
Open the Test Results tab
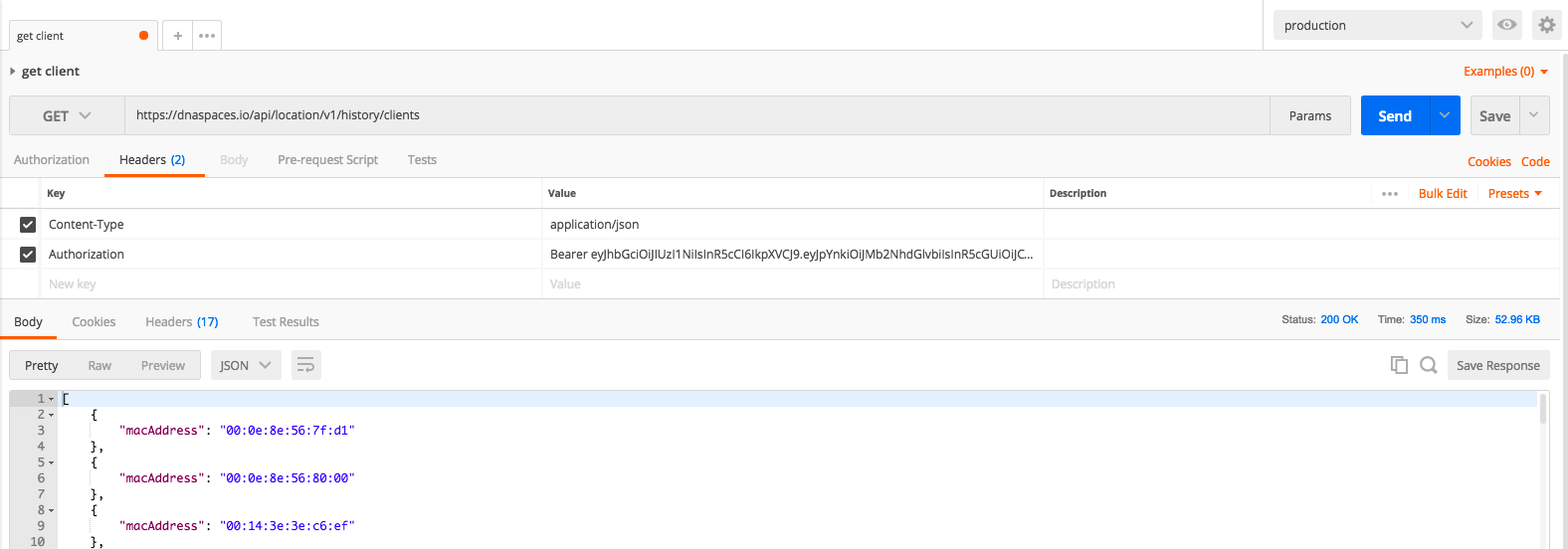286,322
